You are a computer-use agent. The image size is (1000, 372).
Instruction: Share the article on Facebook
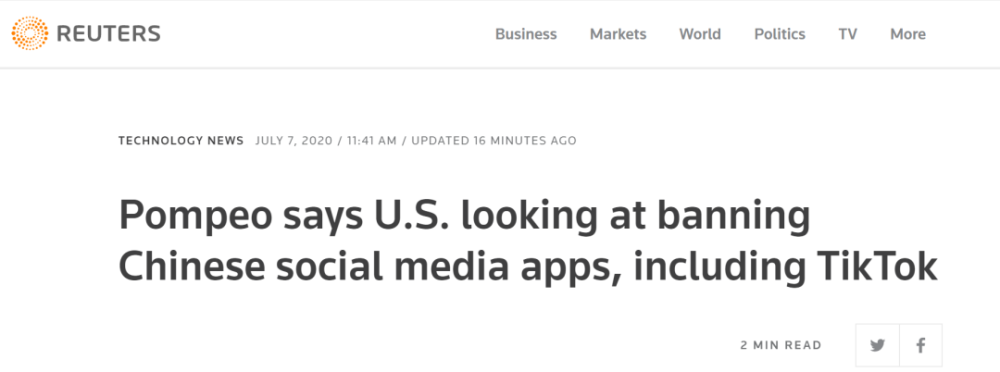(x=921, y=345)
